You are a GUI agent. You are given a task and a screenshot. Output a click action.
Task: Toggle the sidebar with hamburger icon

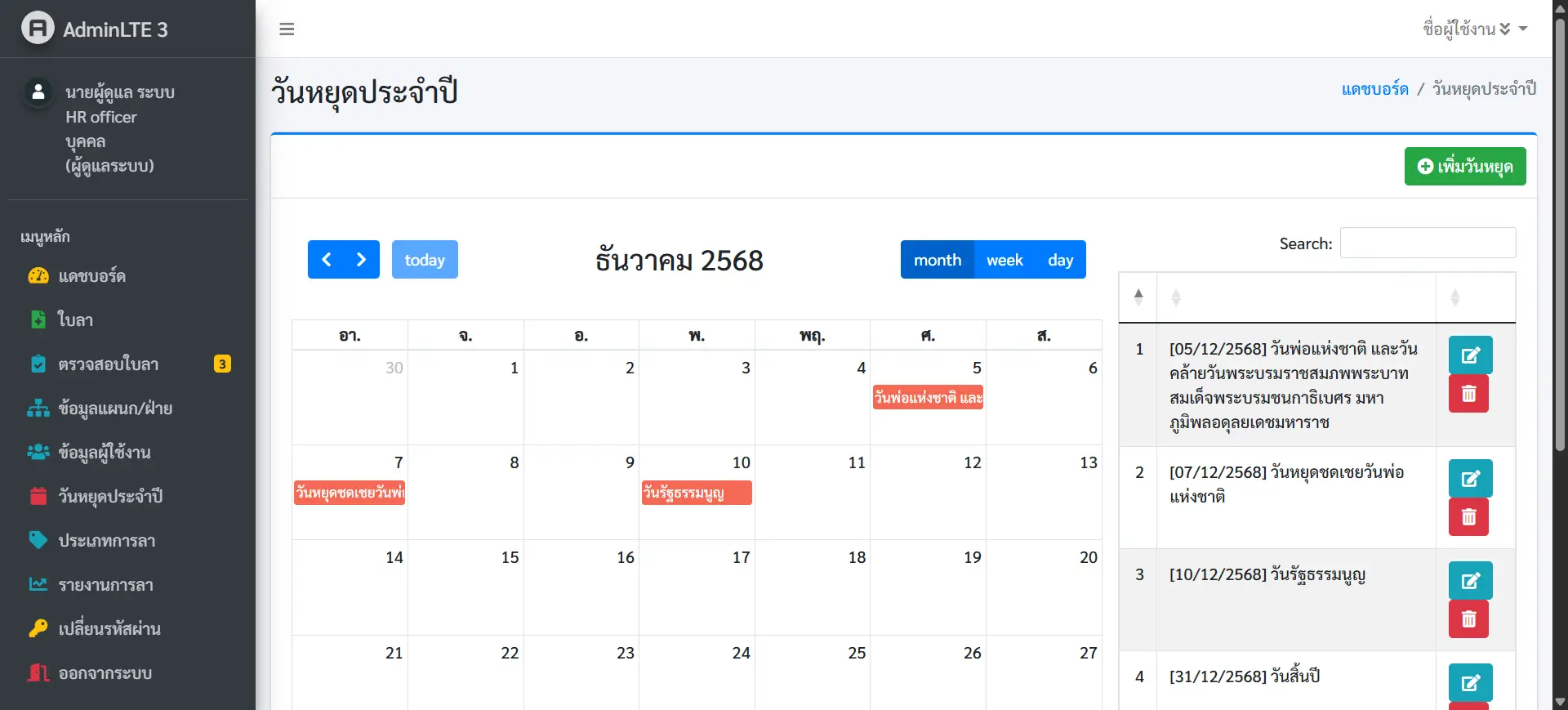[287, 29]
